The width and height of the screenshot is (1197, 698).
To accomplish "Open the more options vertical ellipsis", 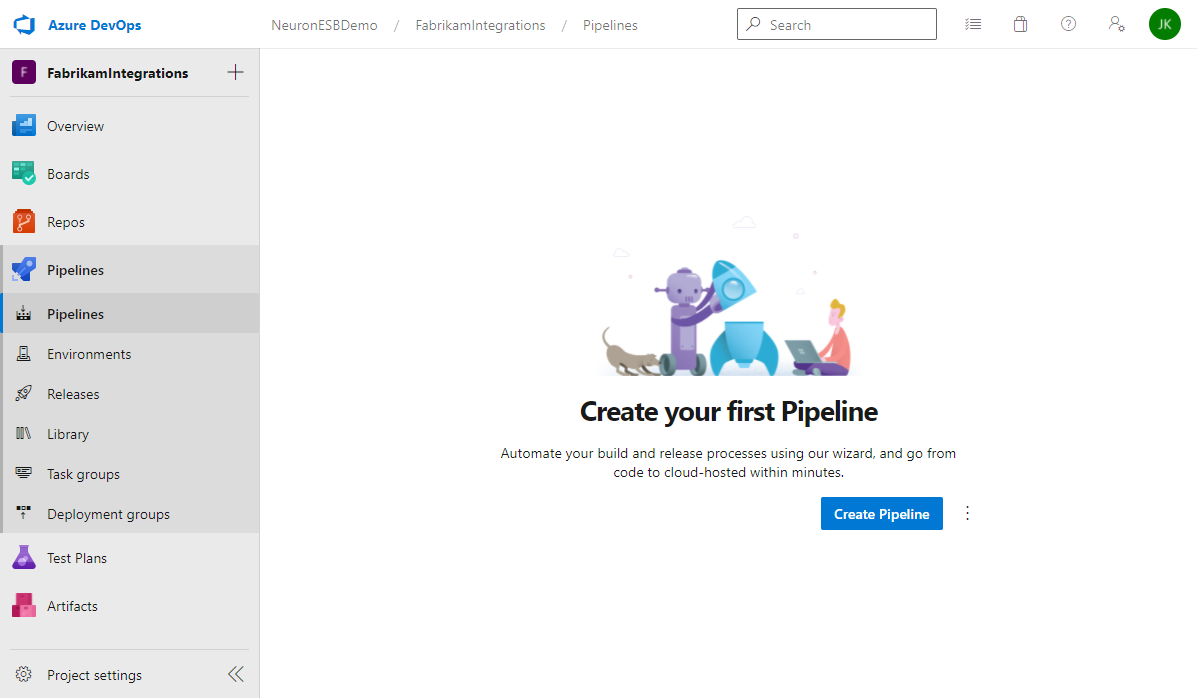I will click(x=967, y=513).
